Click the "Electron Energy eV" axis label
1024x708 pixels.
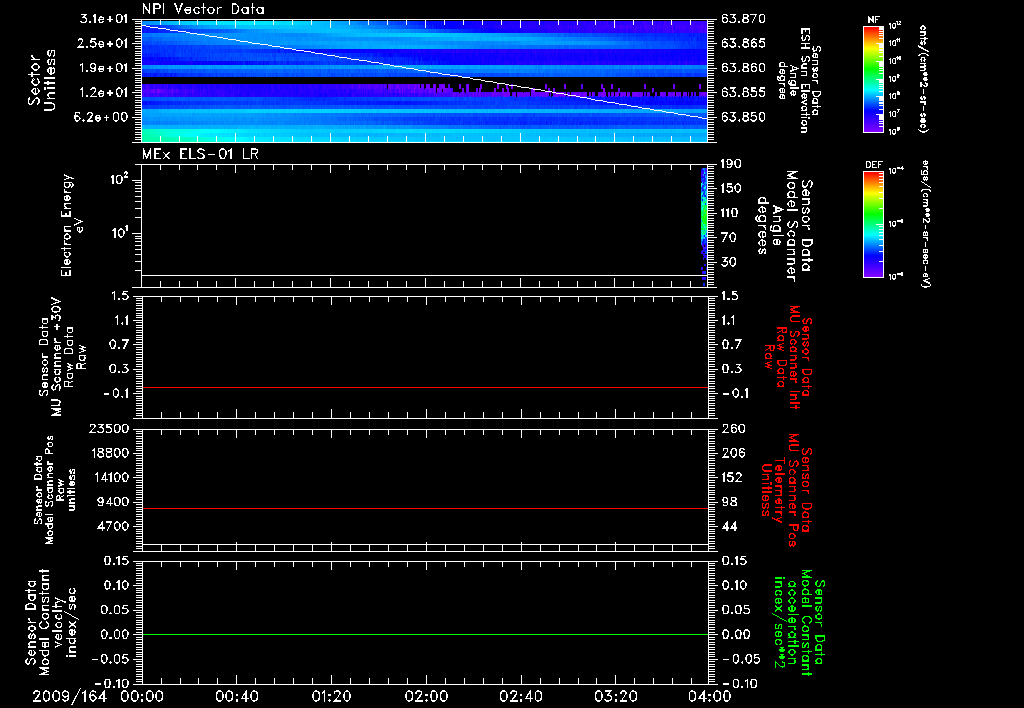click(x=72, y=225)
